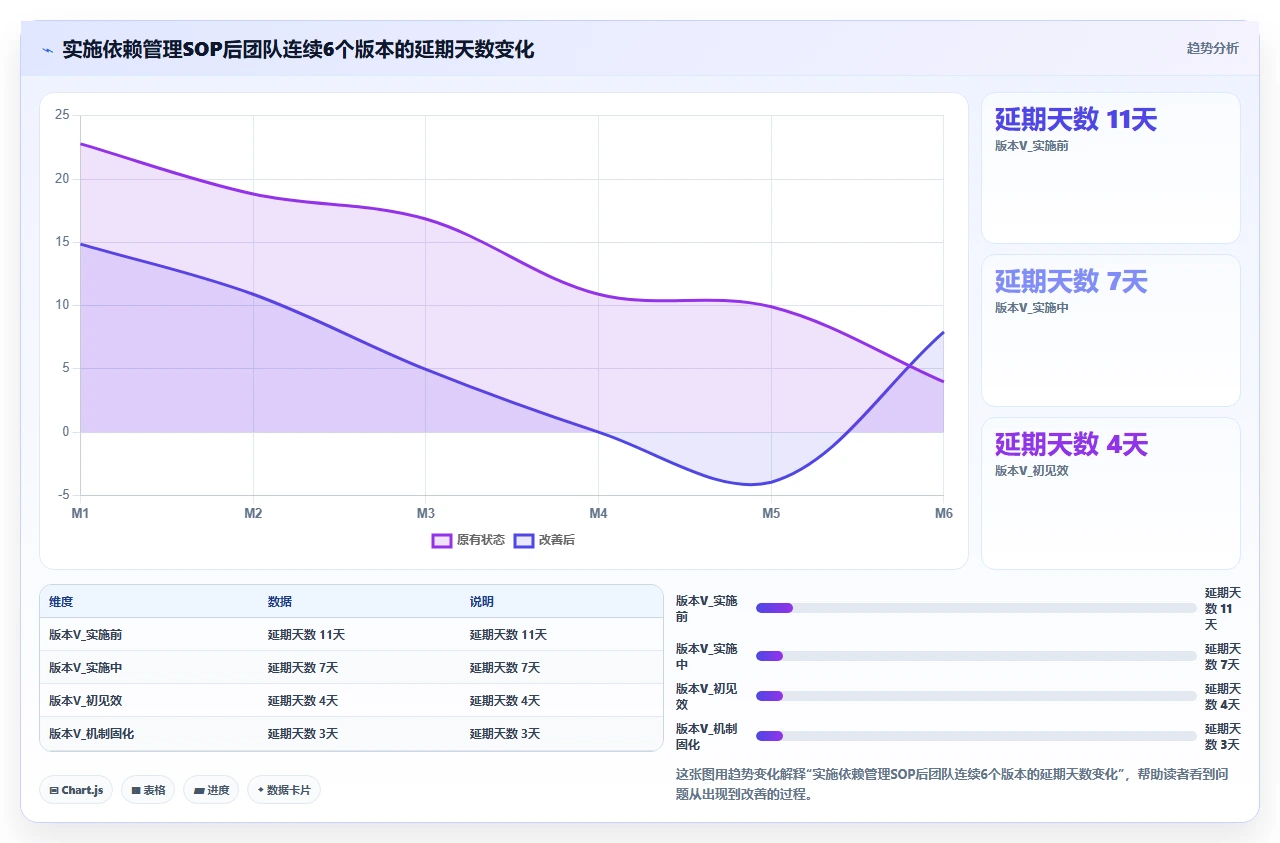Select the 延期天数 11天 data card

pyautogui.click(x=1110, y=168)
